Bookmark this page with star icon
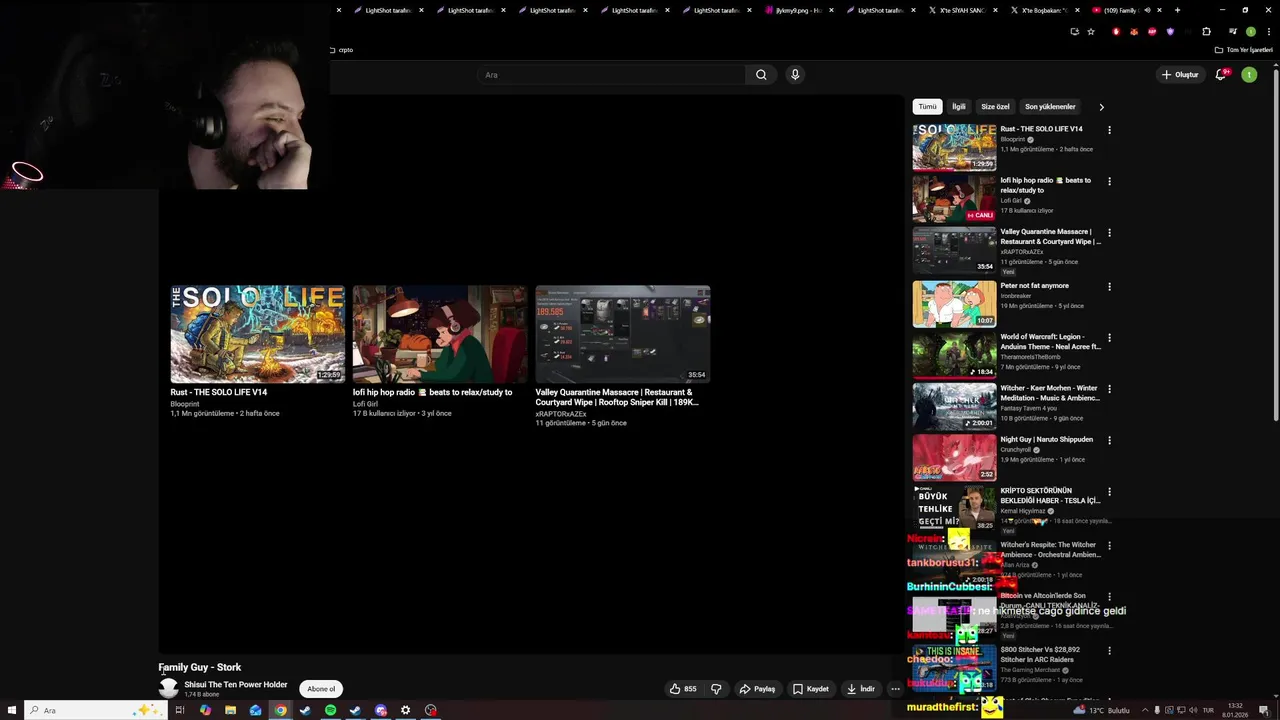Image resolution: width=1280 pixels, height=720 pixels. pyautogui.click(x=1091, y=31)
